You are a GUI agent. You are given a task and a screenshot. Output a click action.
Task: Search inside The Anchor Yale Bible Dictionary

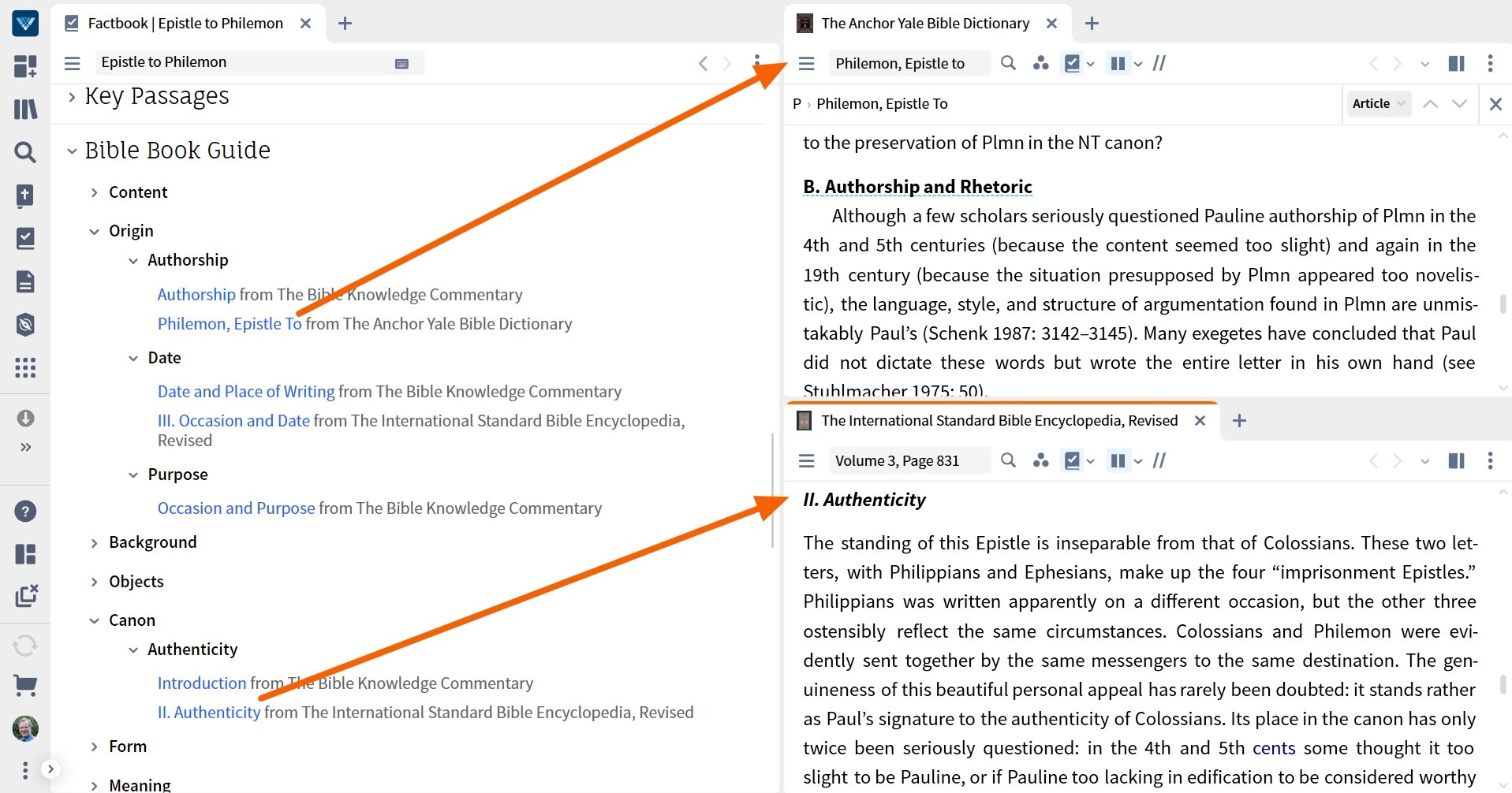click(1008, 63)
